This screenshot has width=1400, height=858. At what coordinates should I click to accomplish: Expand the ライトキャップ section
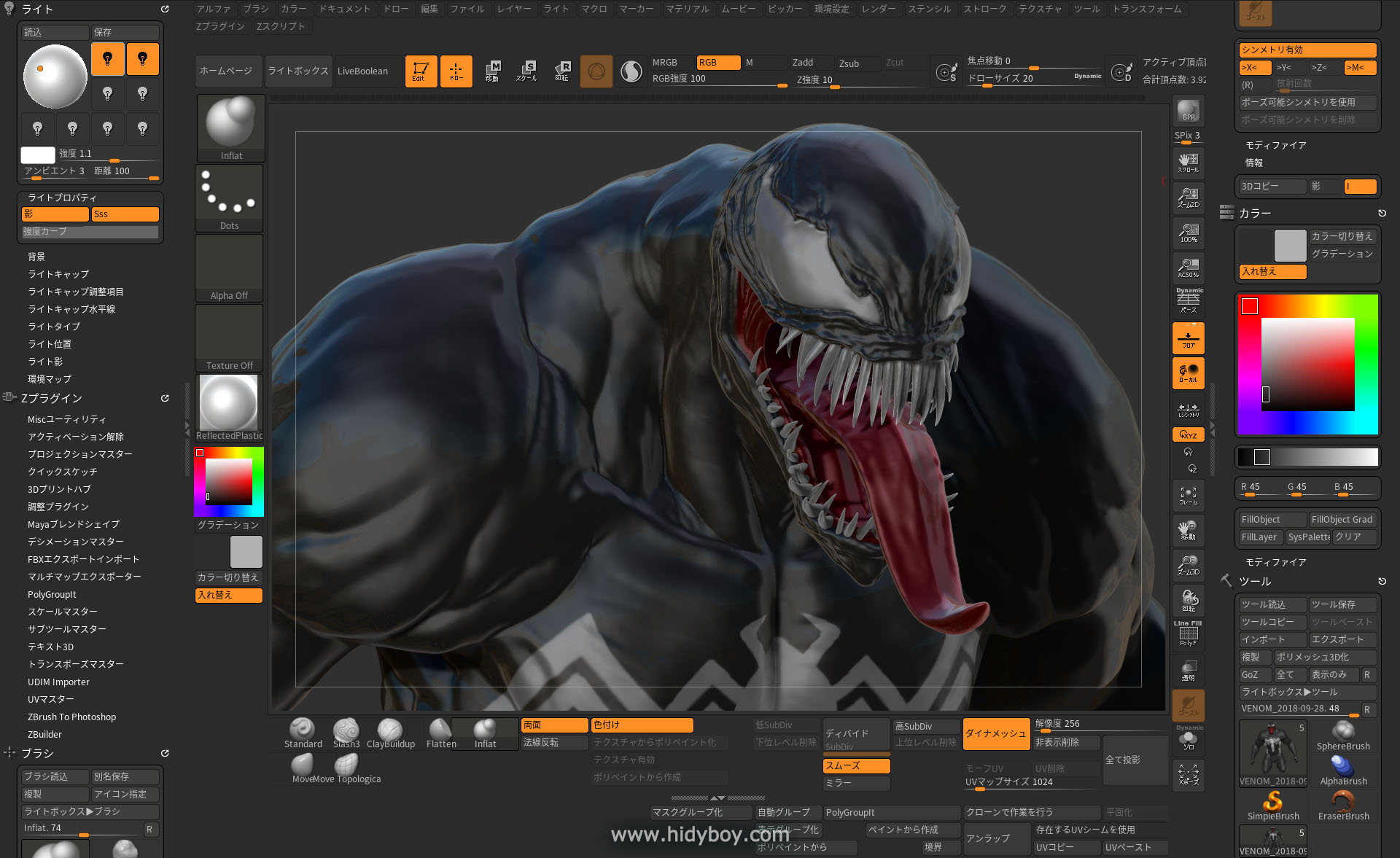[x=58, y=274]
